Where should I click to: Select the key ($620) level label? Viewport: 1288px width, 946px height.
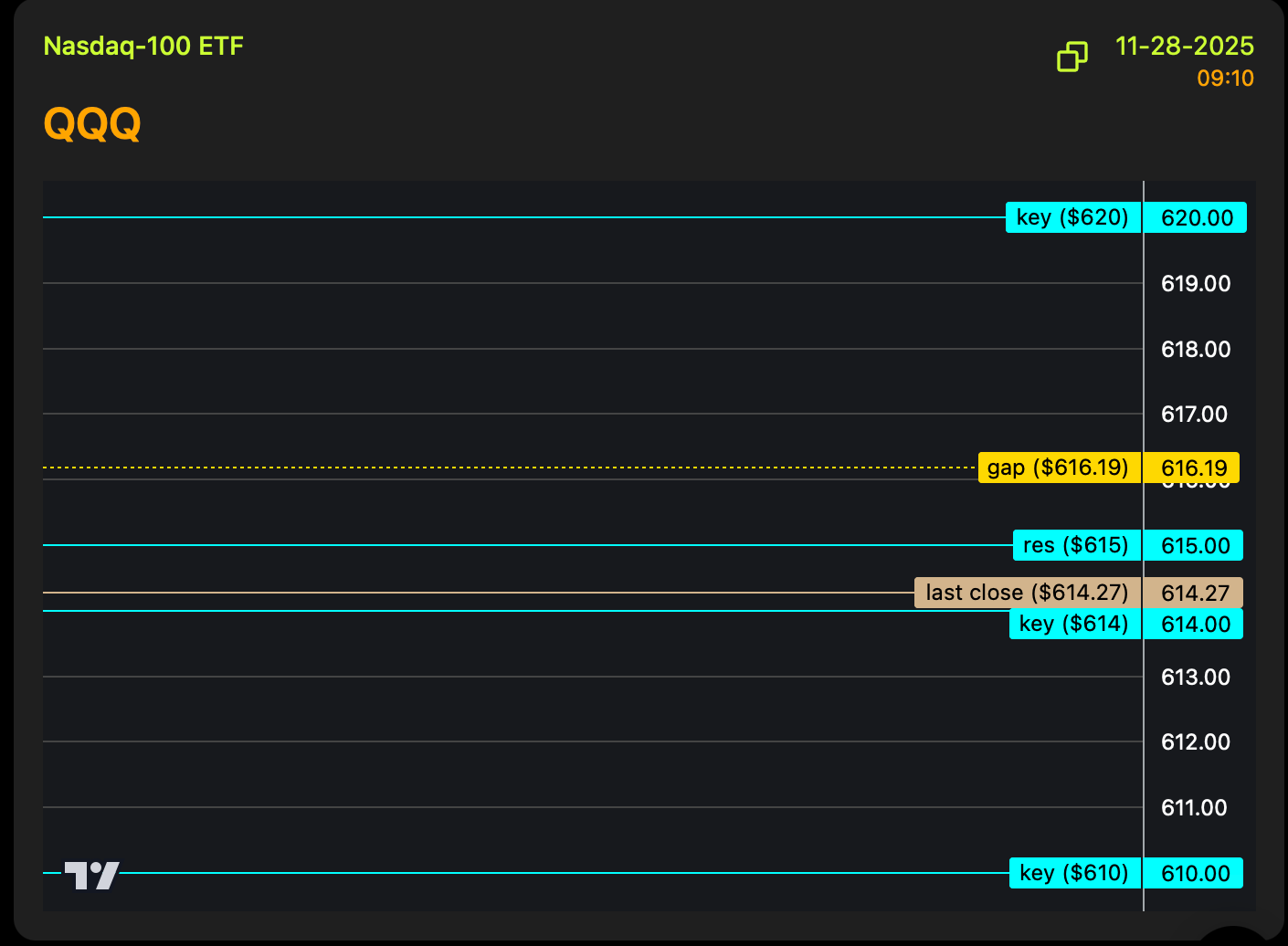pos(1072,217)
